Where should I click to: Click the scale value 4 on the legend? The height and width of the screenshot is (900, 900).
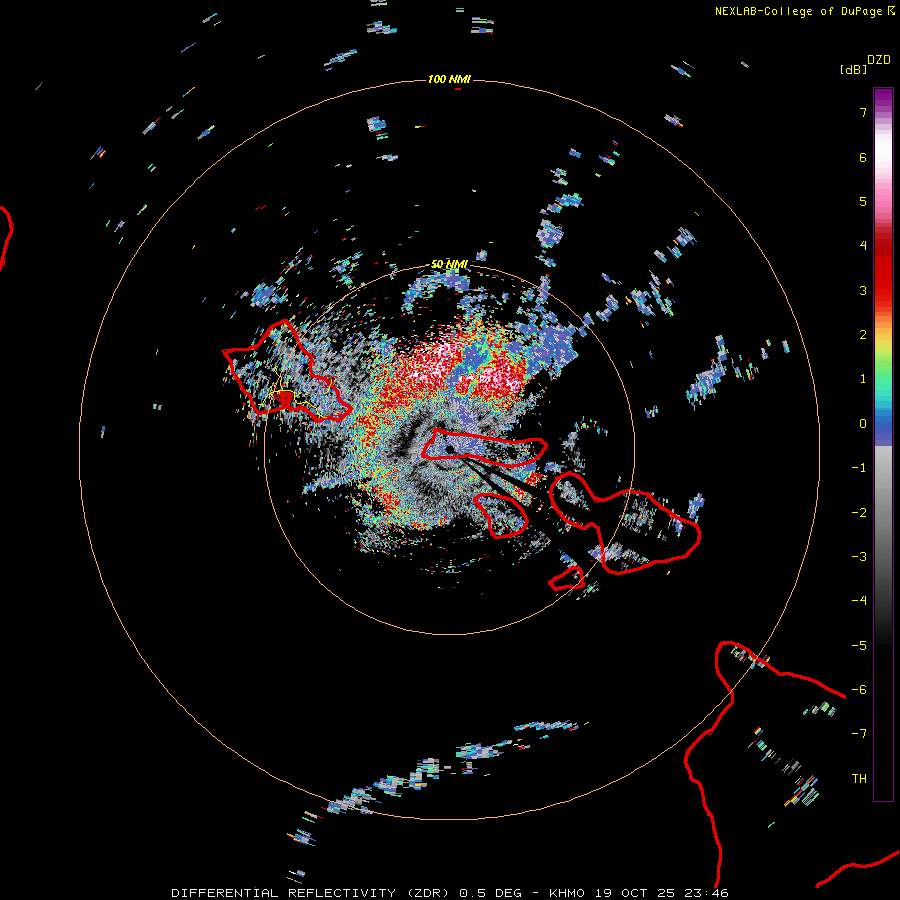click(863, 246)
